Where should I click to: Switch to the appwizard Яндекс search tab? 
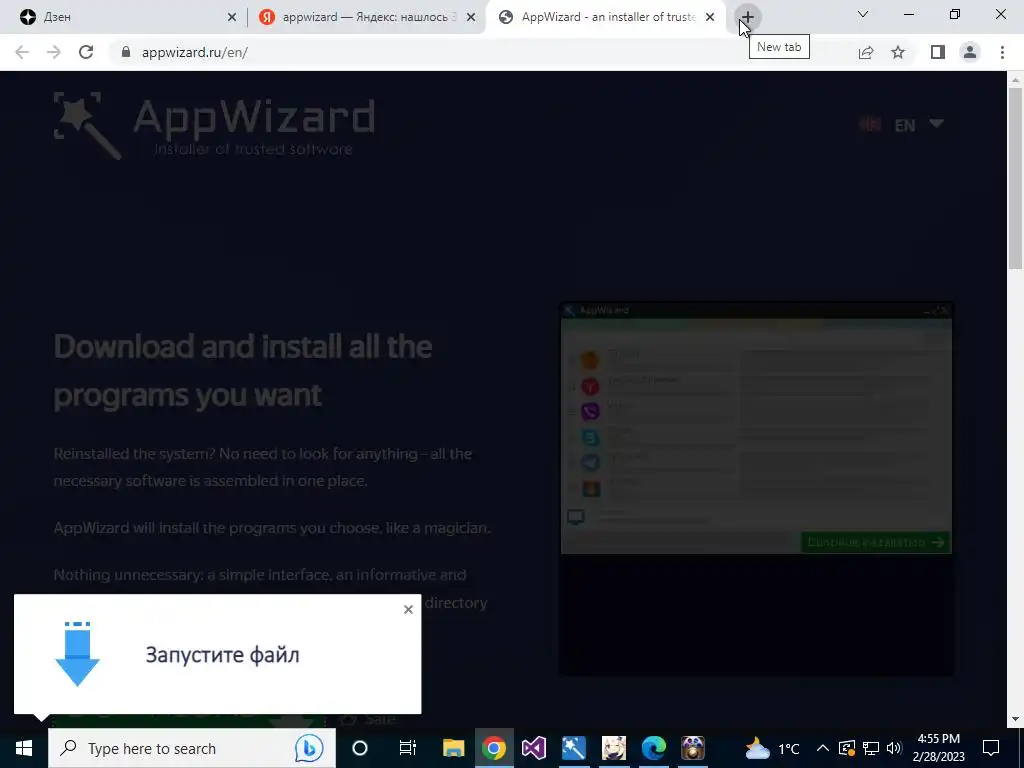point(366,17)
